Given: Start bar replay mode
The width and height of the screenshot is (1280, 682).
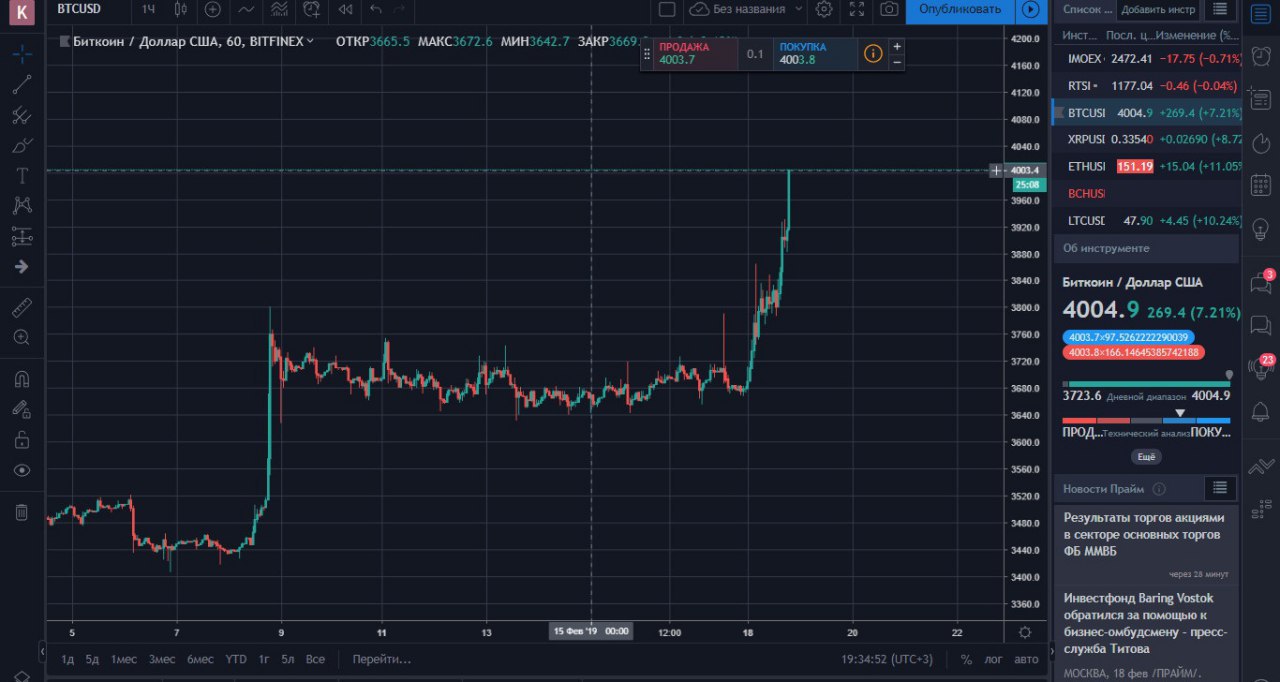Looking at the screenshot, I should click(345, 9).
